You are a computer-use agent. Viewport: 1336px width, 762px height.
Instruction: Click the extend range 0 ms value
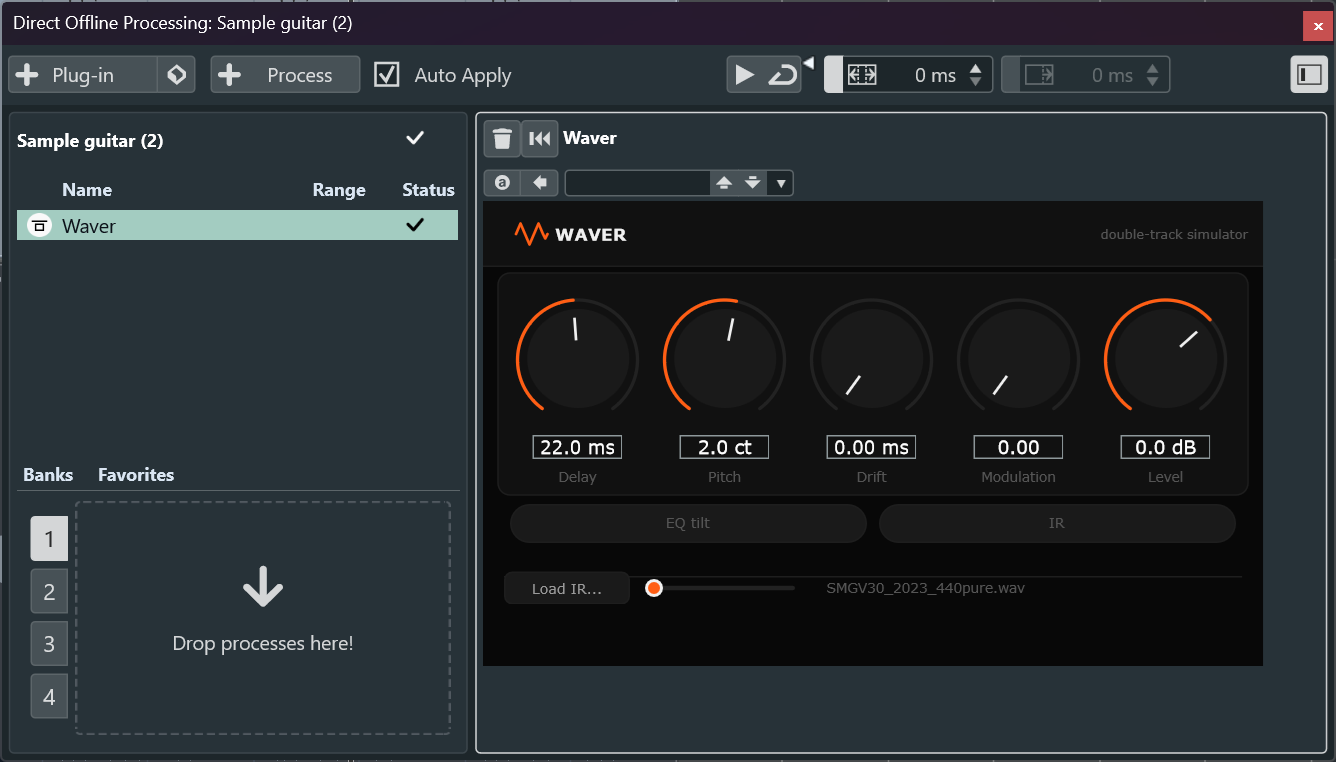coord(935,75)
